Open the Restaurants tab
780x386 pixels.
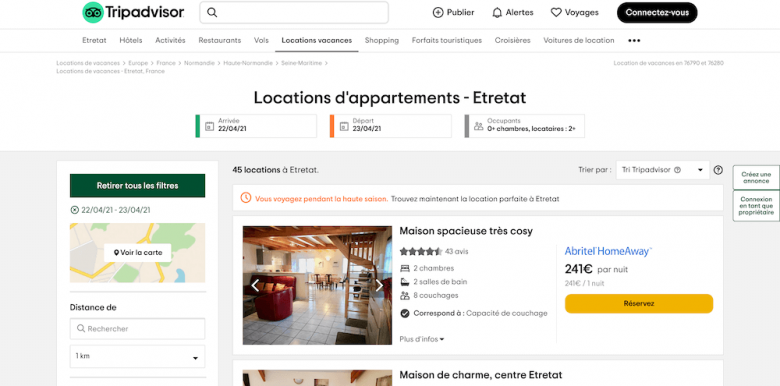220,40
